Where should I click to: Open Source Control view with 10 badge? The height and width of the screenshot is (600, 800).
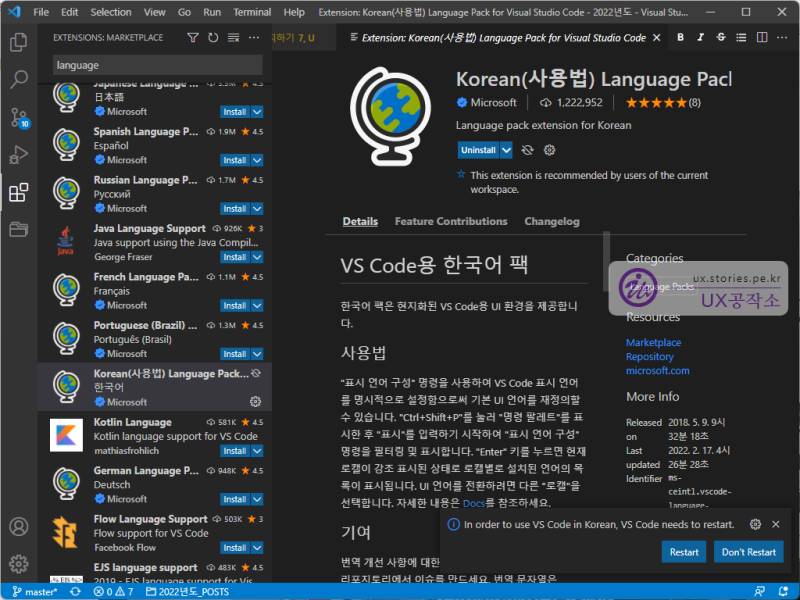pyautogui.click(x=19, y=118)
